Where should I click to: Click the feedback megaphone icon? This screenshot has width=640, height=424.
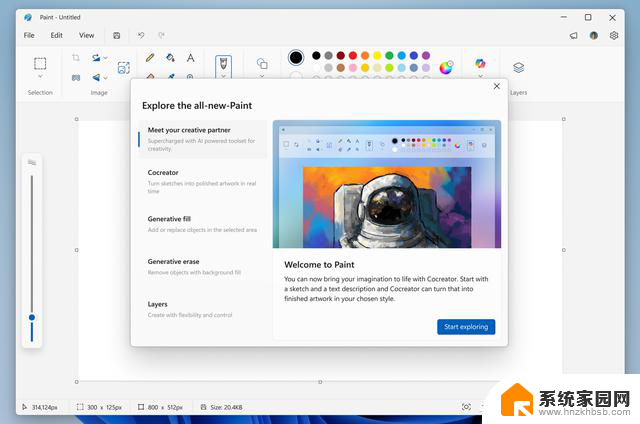pyautogui.click(x=573, y=36)
